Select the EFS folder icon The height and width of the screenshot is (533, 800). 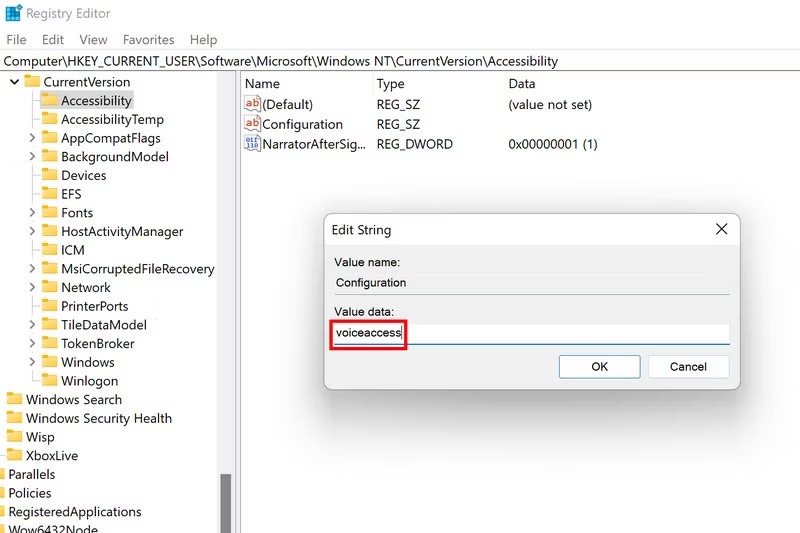tap(49, 193)
